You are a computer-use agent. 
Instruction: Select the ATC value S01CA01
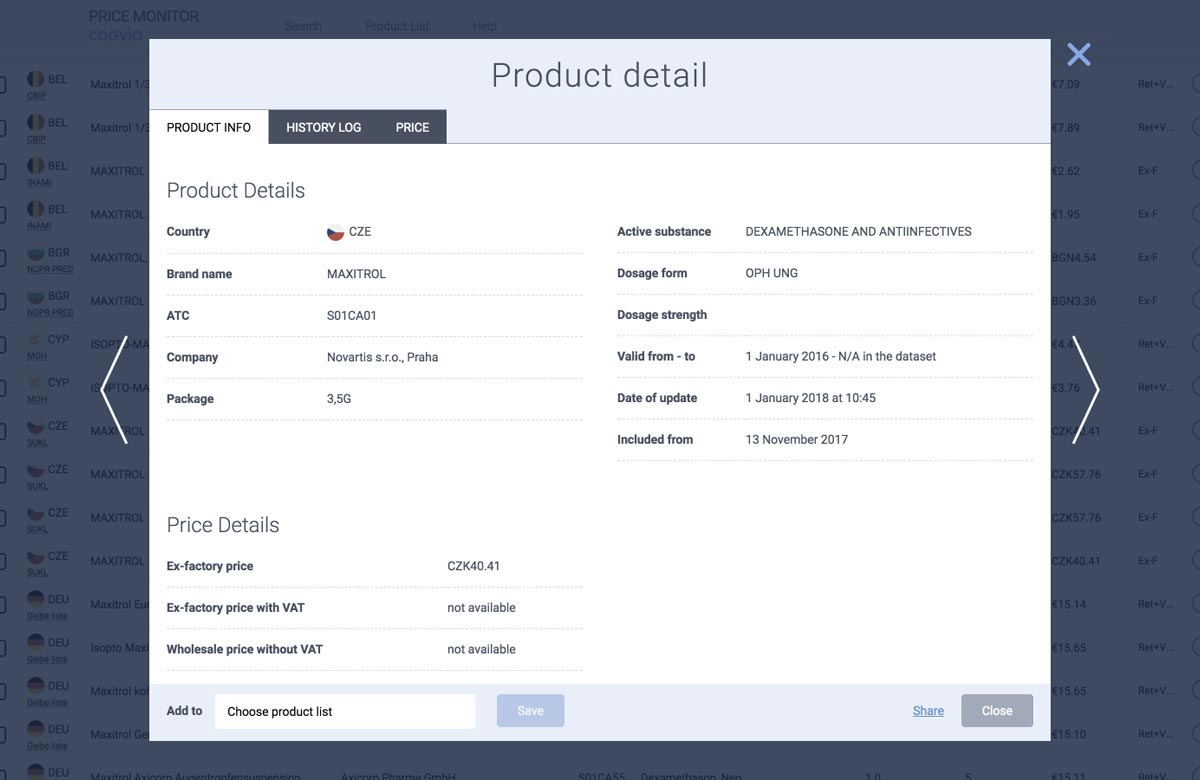tap(352, 316)
